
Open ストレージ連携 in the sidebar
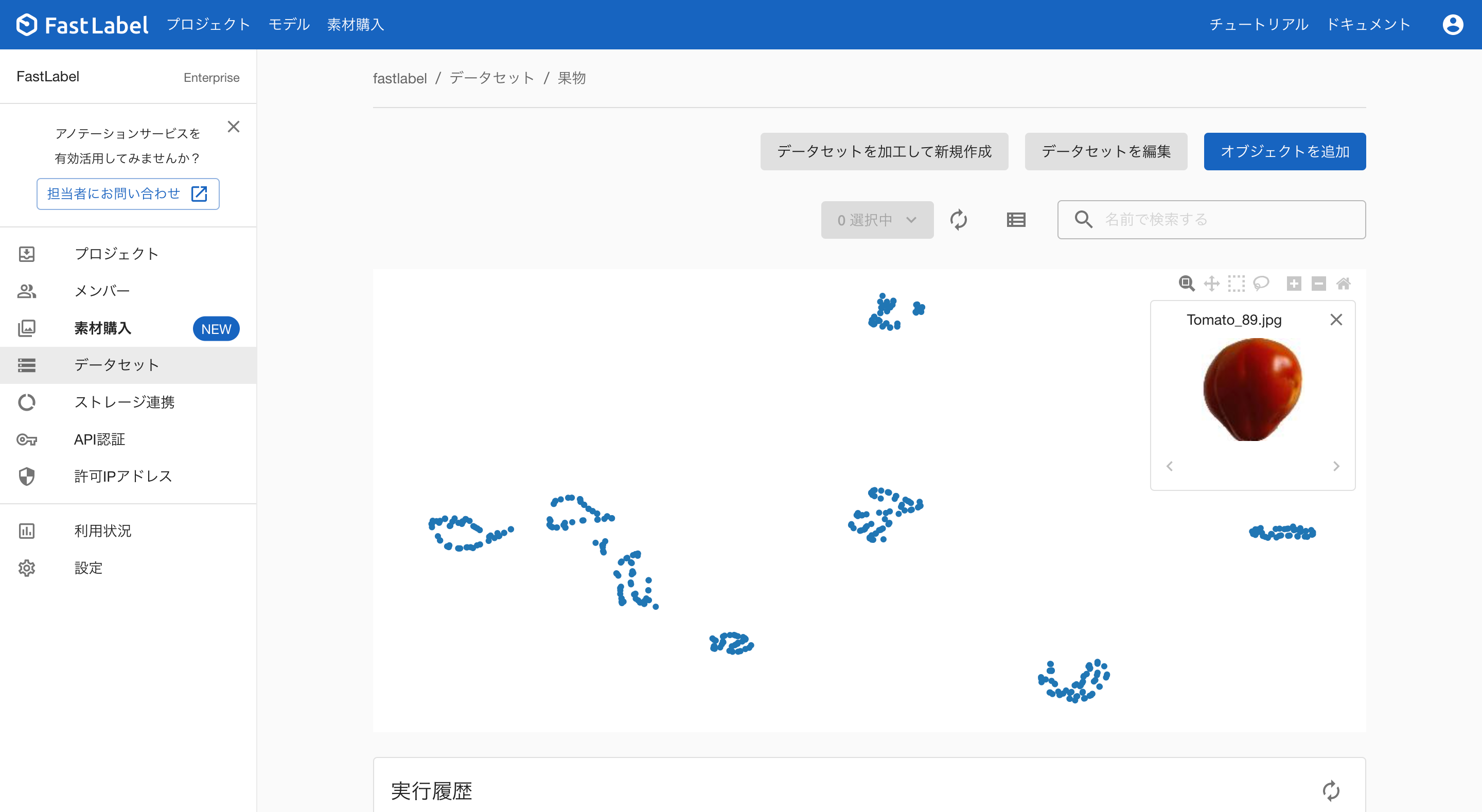(x=124, y=402)
